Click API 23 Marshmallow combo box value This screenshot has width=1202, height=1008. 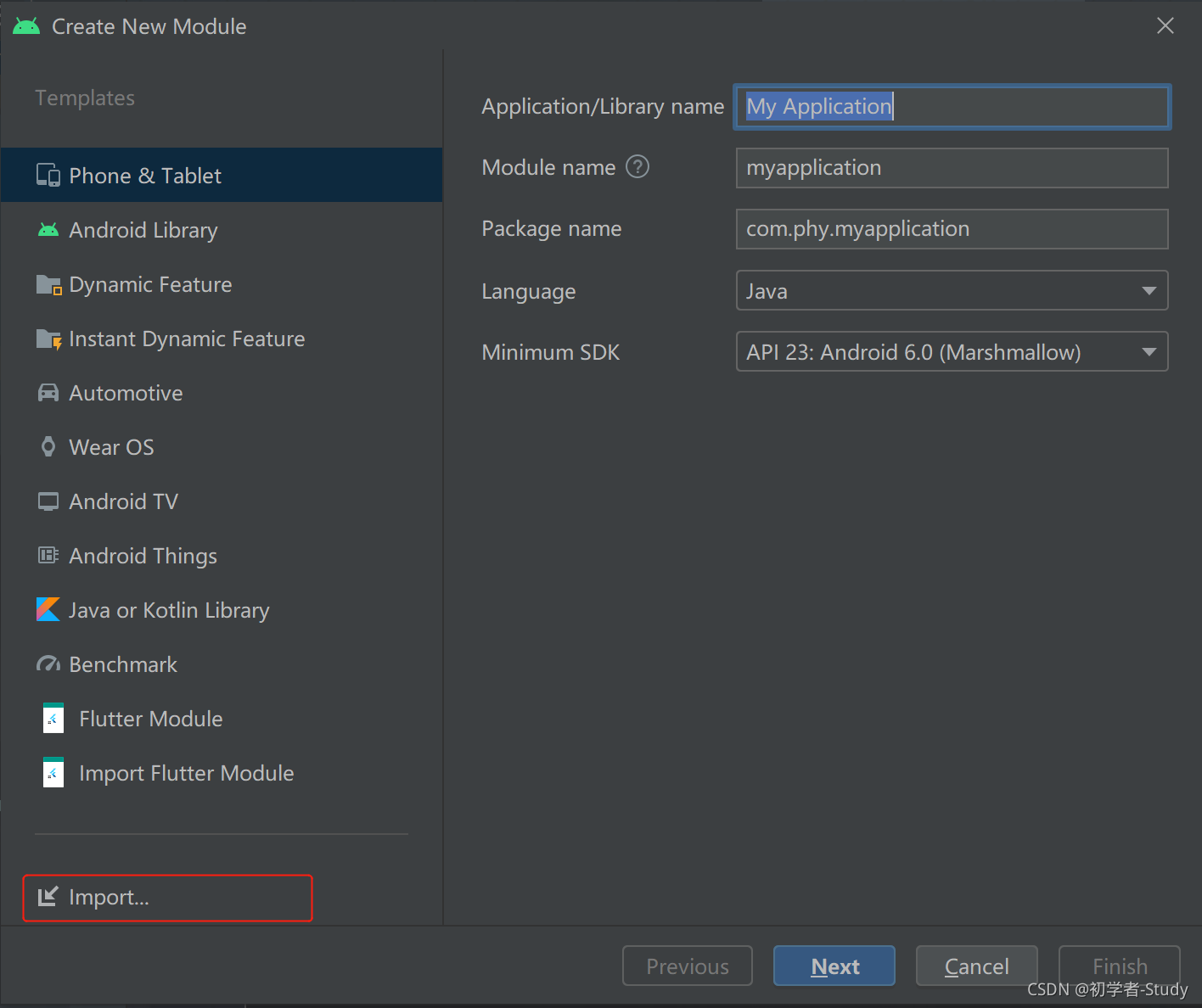[x=952, y=352]
